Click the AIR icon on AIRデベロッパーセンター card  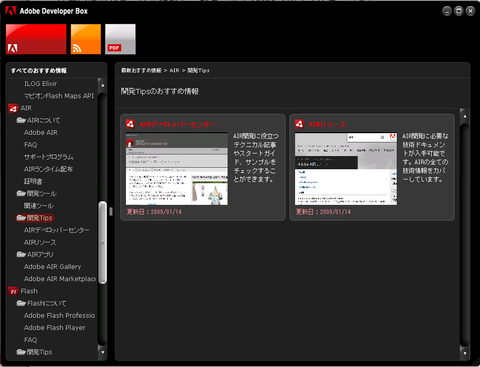[x=130, y=124]
